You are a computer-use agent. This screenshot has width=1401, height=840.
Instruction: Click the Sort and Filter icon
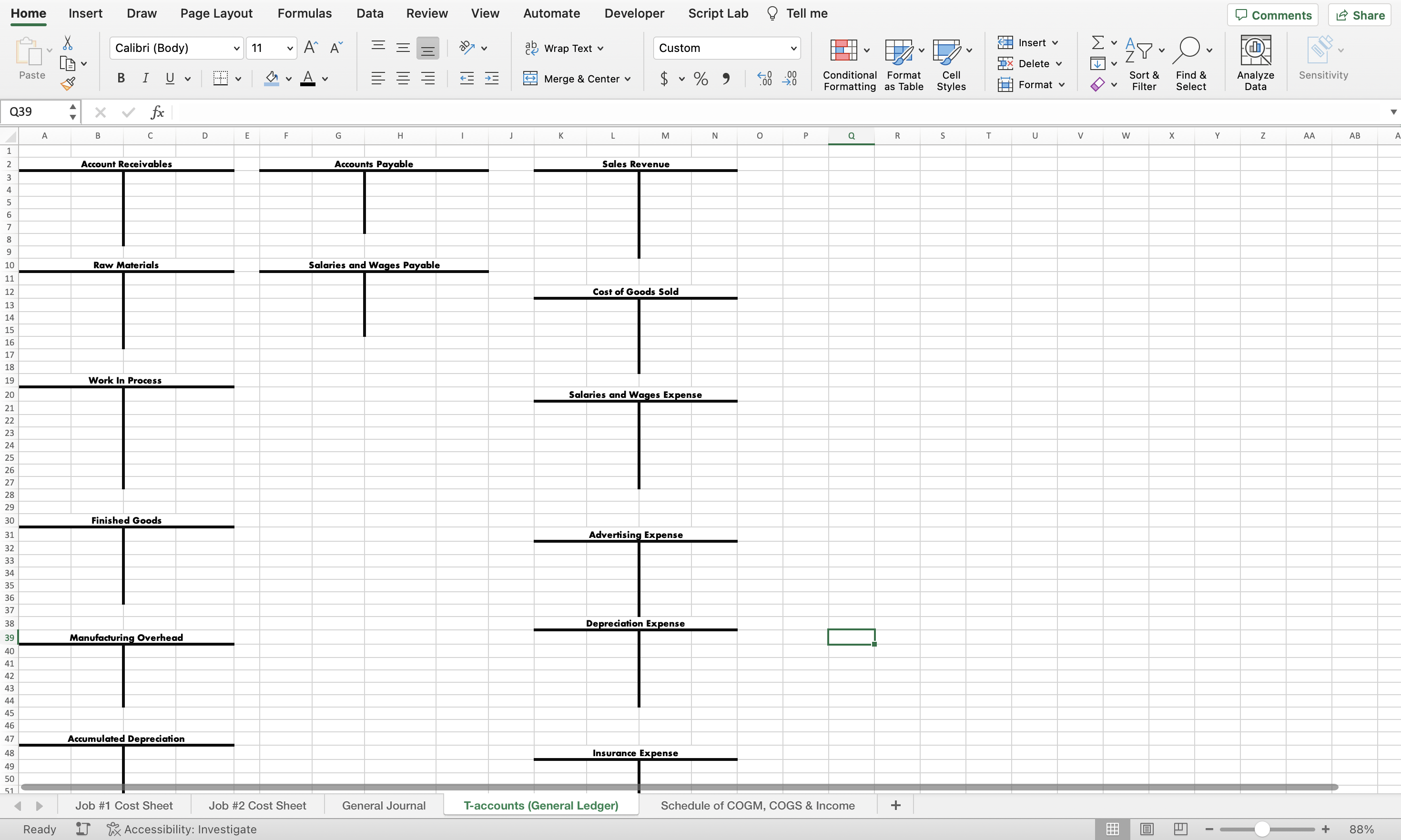tap(1144, 62)
